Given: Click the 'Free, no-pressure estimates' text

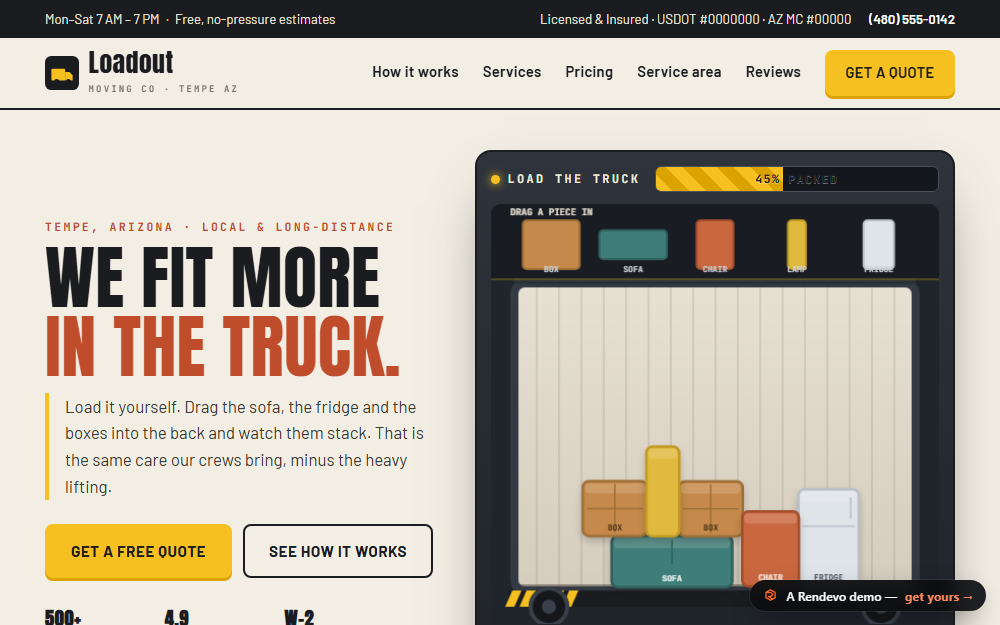Looking at the screenshot, I should pos(255,20).
